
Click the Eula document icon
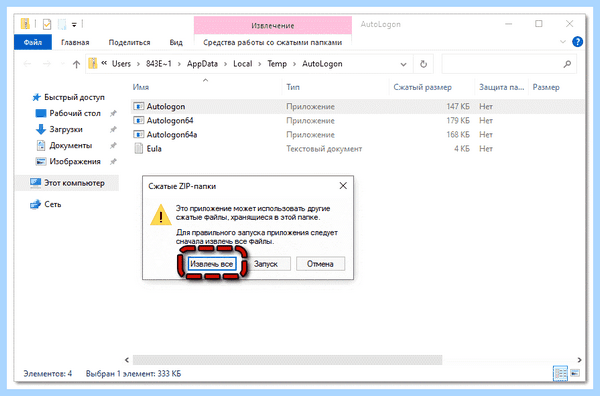(x=139, y=149)
